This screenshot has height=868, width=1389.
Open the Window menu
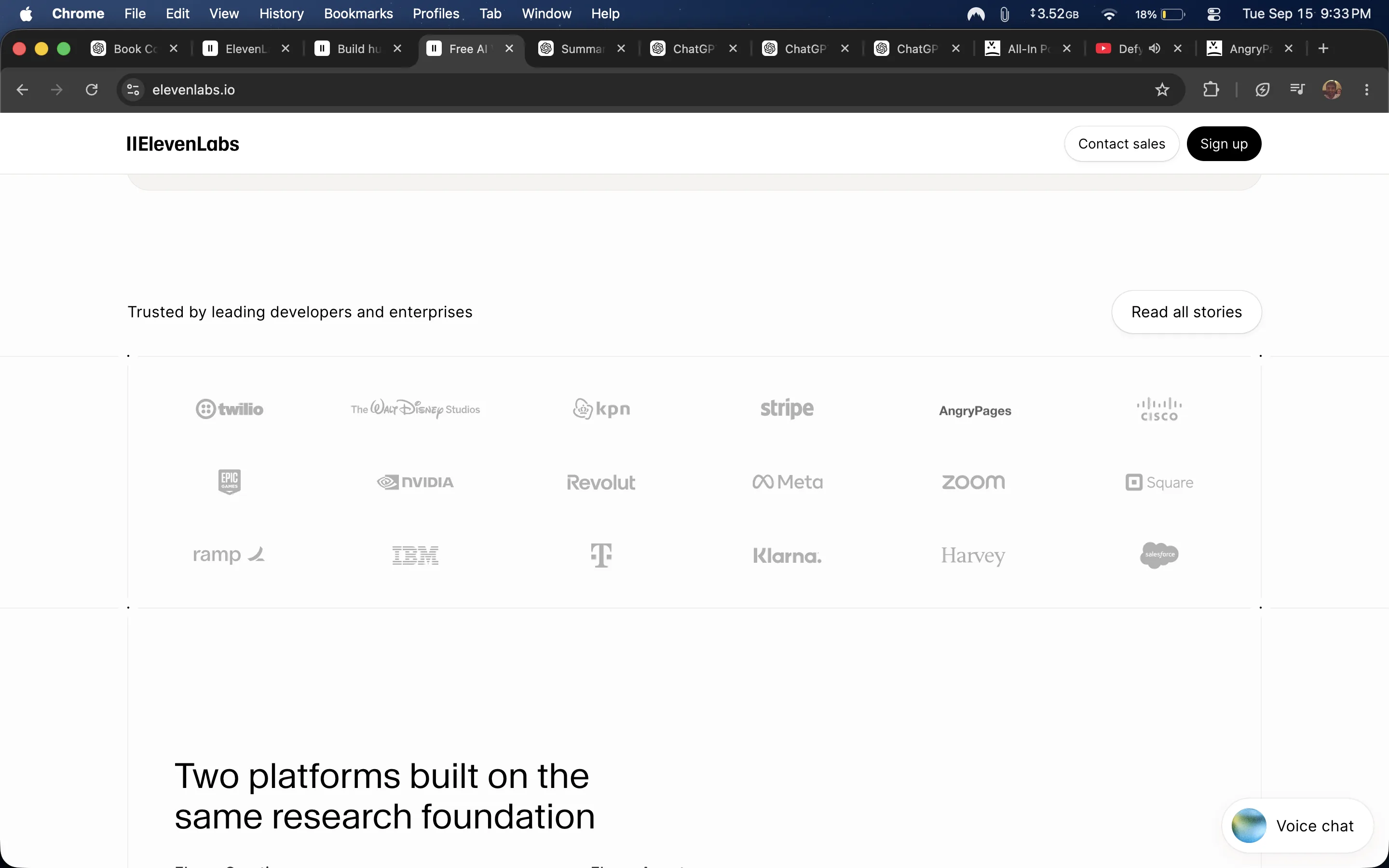click(546, 14)
